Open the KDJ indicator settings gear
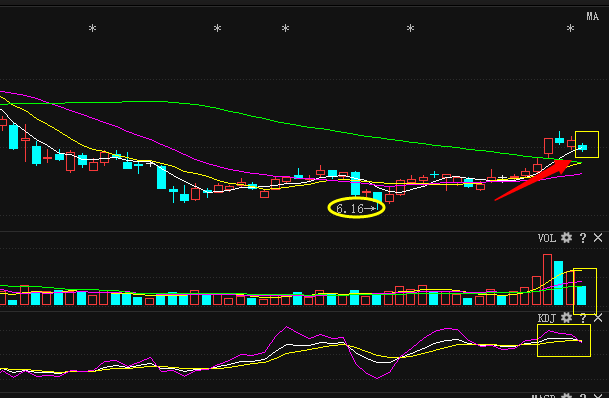The width and height of the screenshot is (609, 398). point(566,318)
